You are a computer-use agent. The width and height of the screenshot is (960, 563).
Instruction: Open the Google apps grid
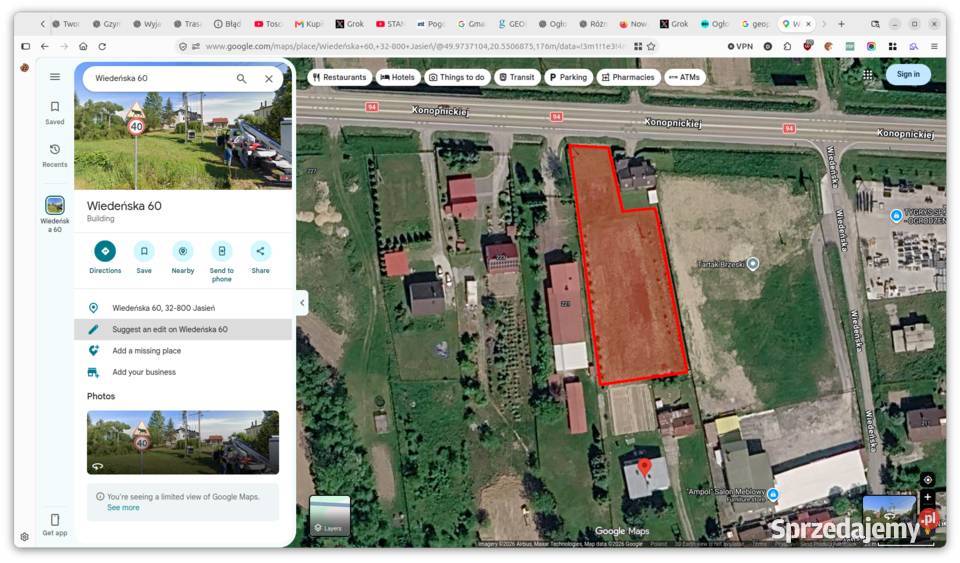tap(868, 75)
